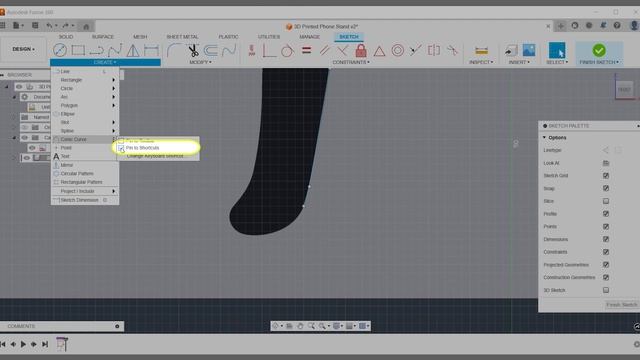Screen dimensions: 640x360
Task: Click the Look At button in palette
Action: tap(606, 163)
